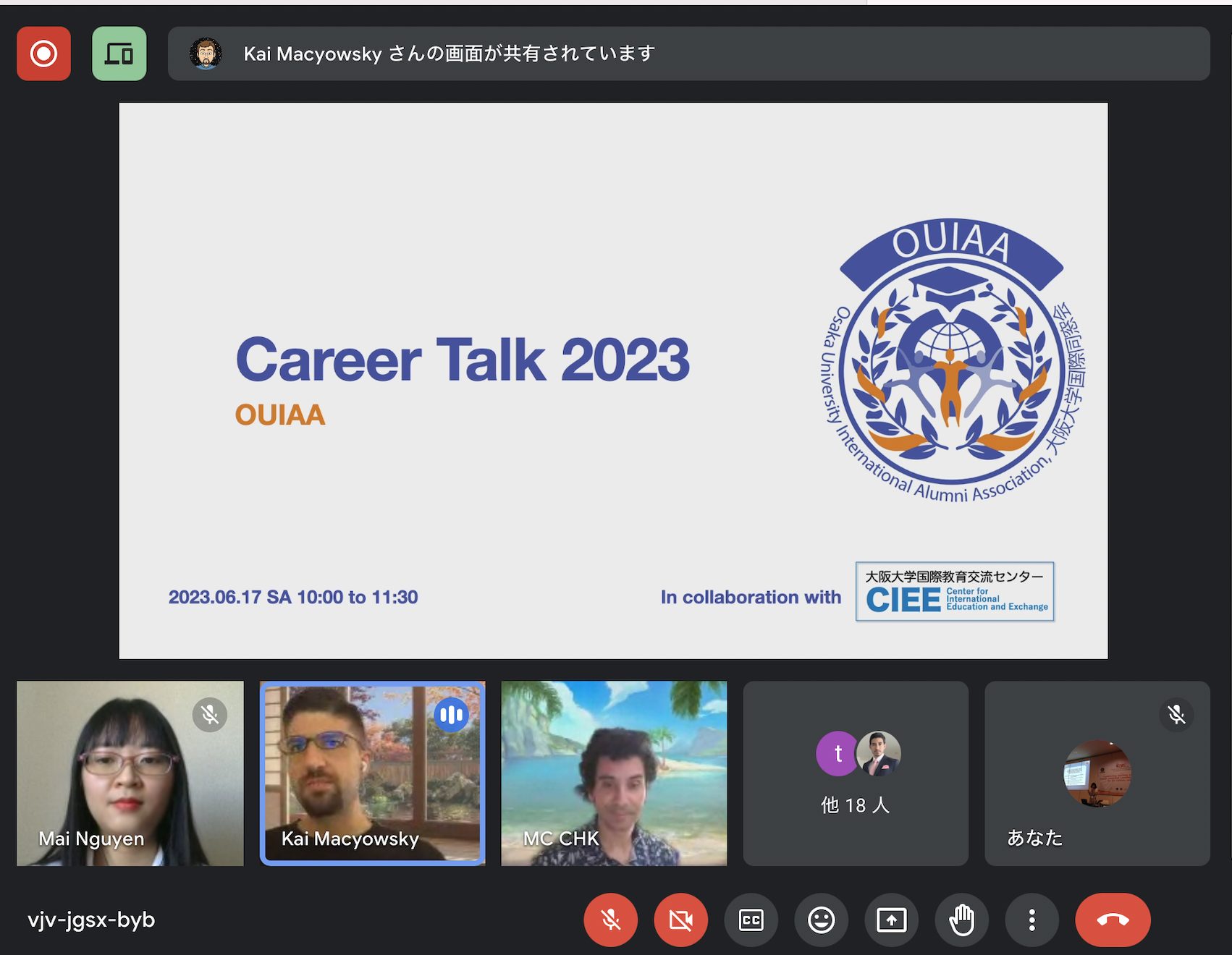Expand the 他 18 人 participants tile
The width and height of the screenshot is (1232, 955).
point(856,773)
